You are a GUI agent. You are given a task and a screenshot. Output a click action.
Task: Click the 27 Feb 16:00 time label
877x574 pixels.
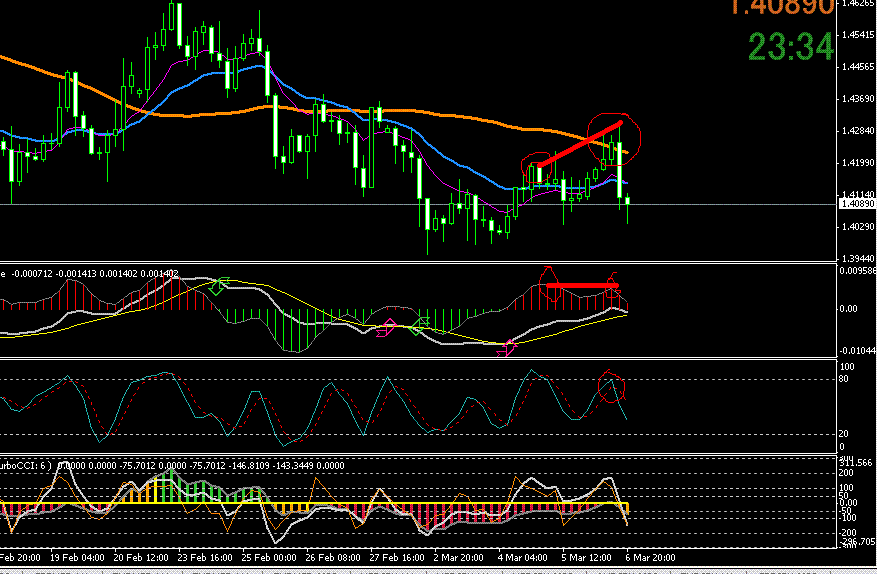pos(397,557)
